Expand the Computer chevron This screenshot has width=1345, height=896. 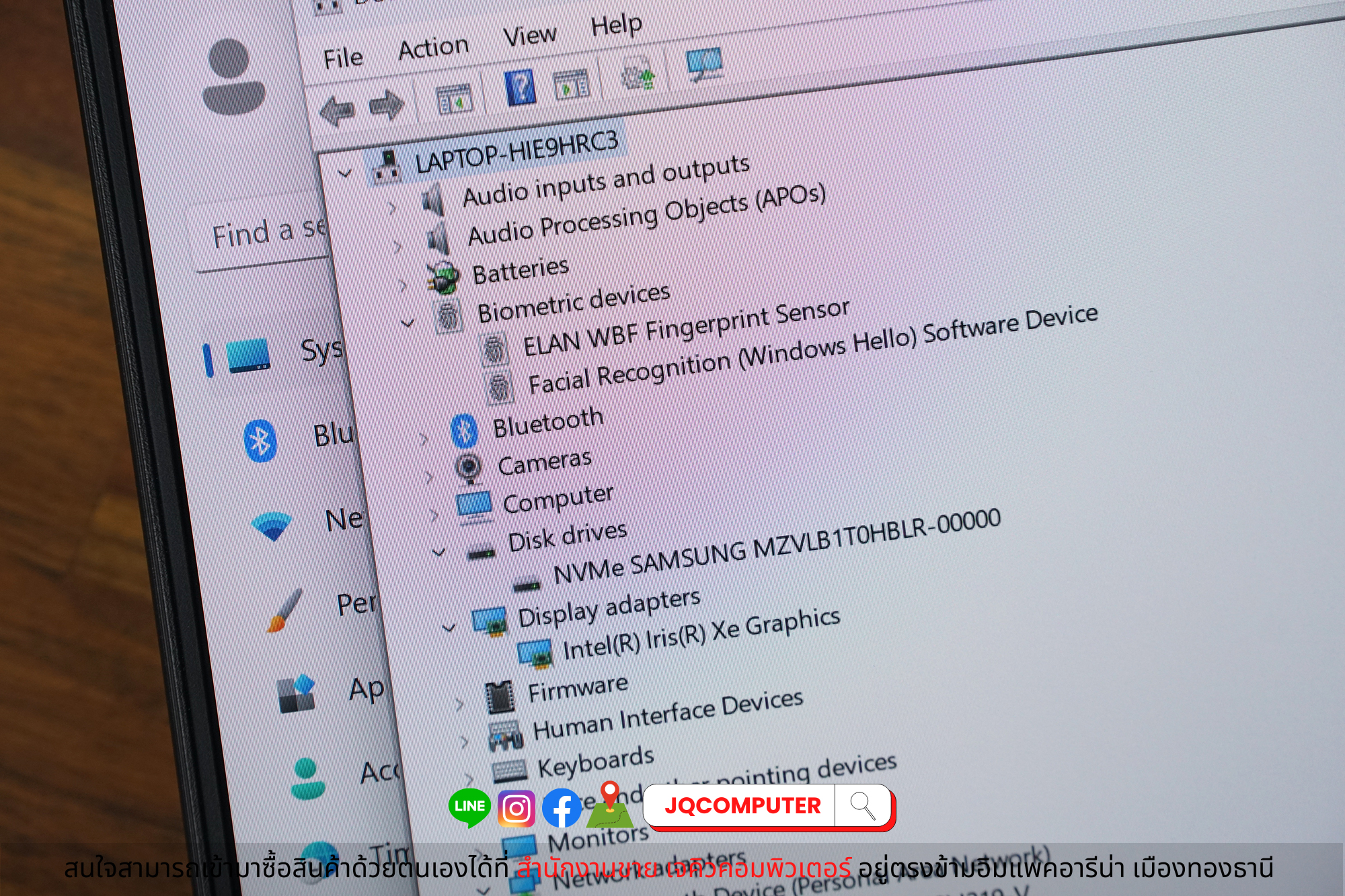(x=434, y=516)
